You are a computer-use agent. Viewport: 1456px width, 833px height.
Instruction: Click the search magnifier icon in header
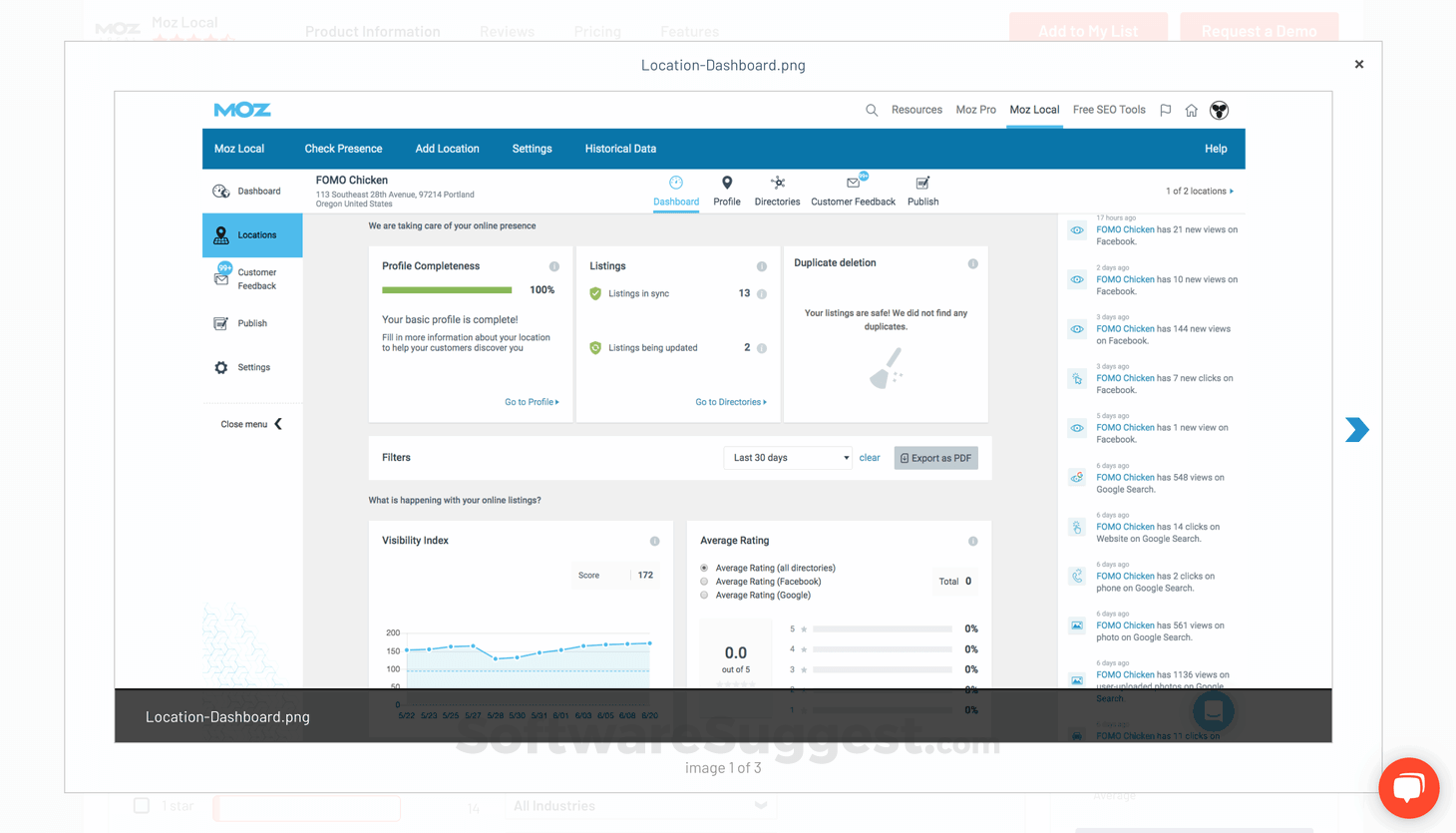coord(872,110)
